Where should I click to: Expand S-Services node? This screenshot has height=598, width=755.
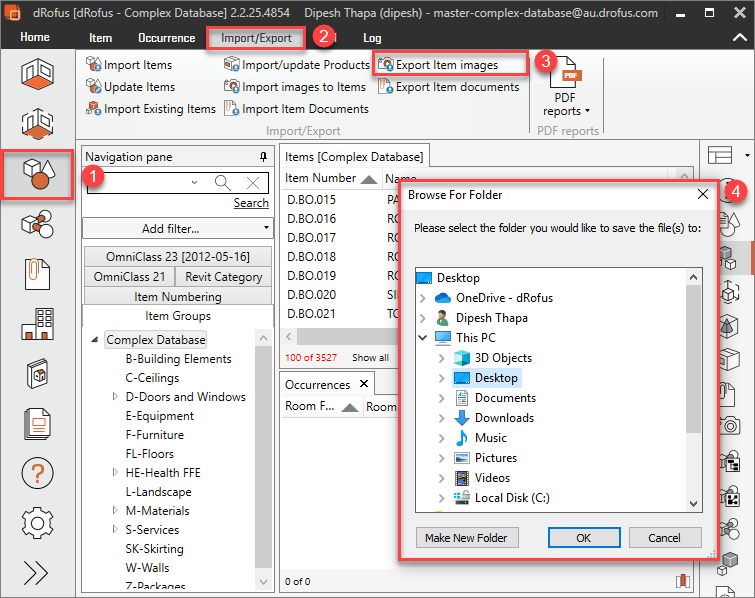click(x=115, y=529)
